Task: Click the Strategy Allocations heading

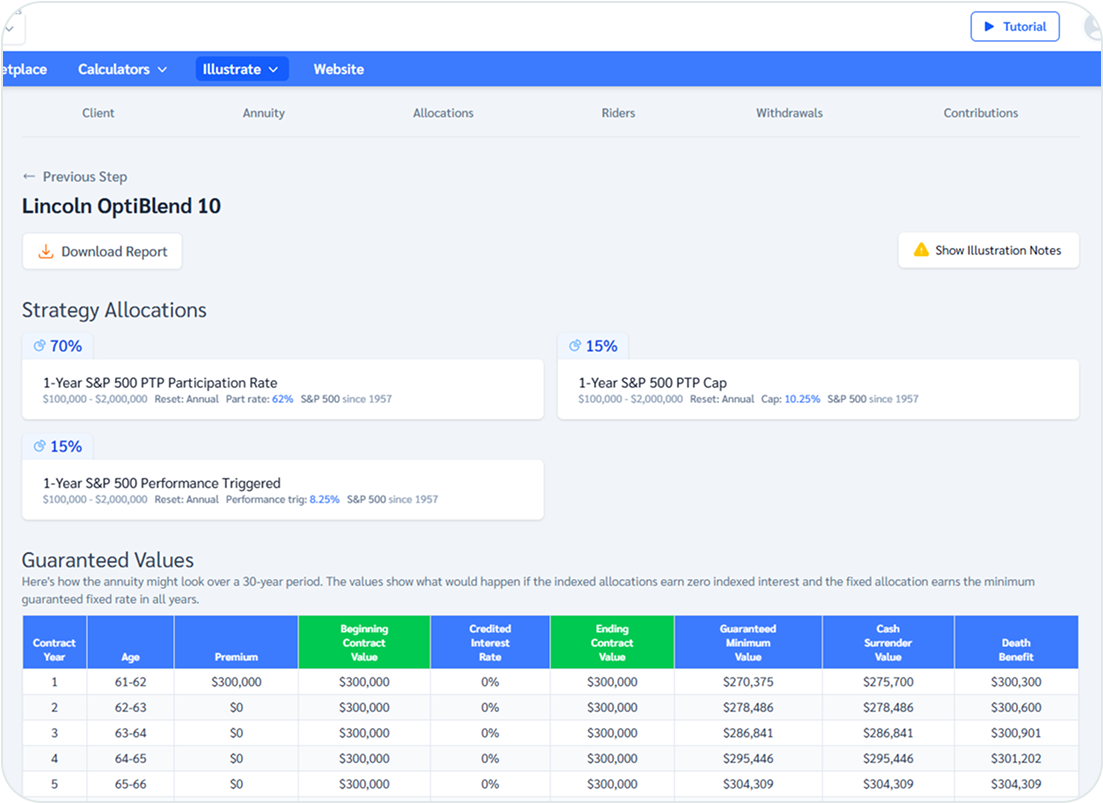Action: click(114, 310)
